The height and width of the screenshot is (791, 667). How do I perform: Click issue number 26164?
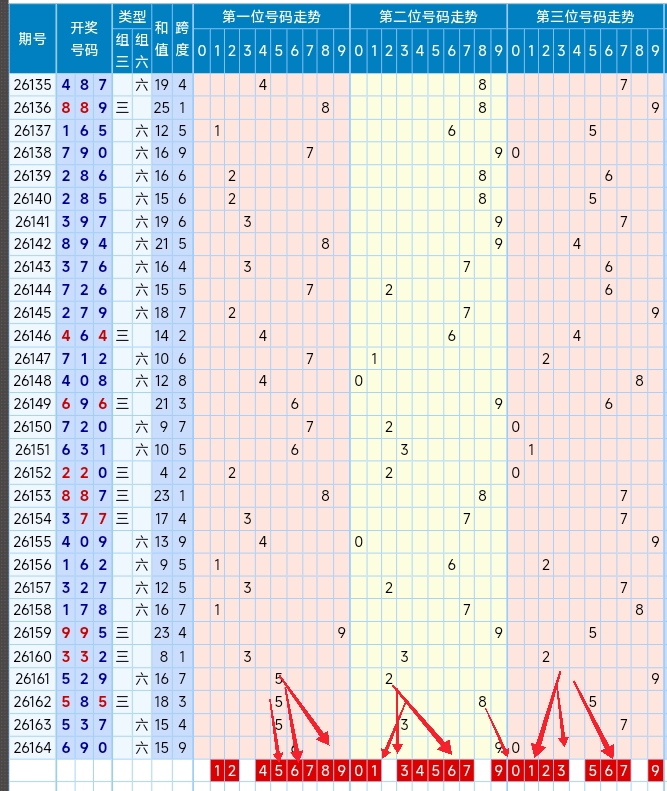click(x=33, y=748)
